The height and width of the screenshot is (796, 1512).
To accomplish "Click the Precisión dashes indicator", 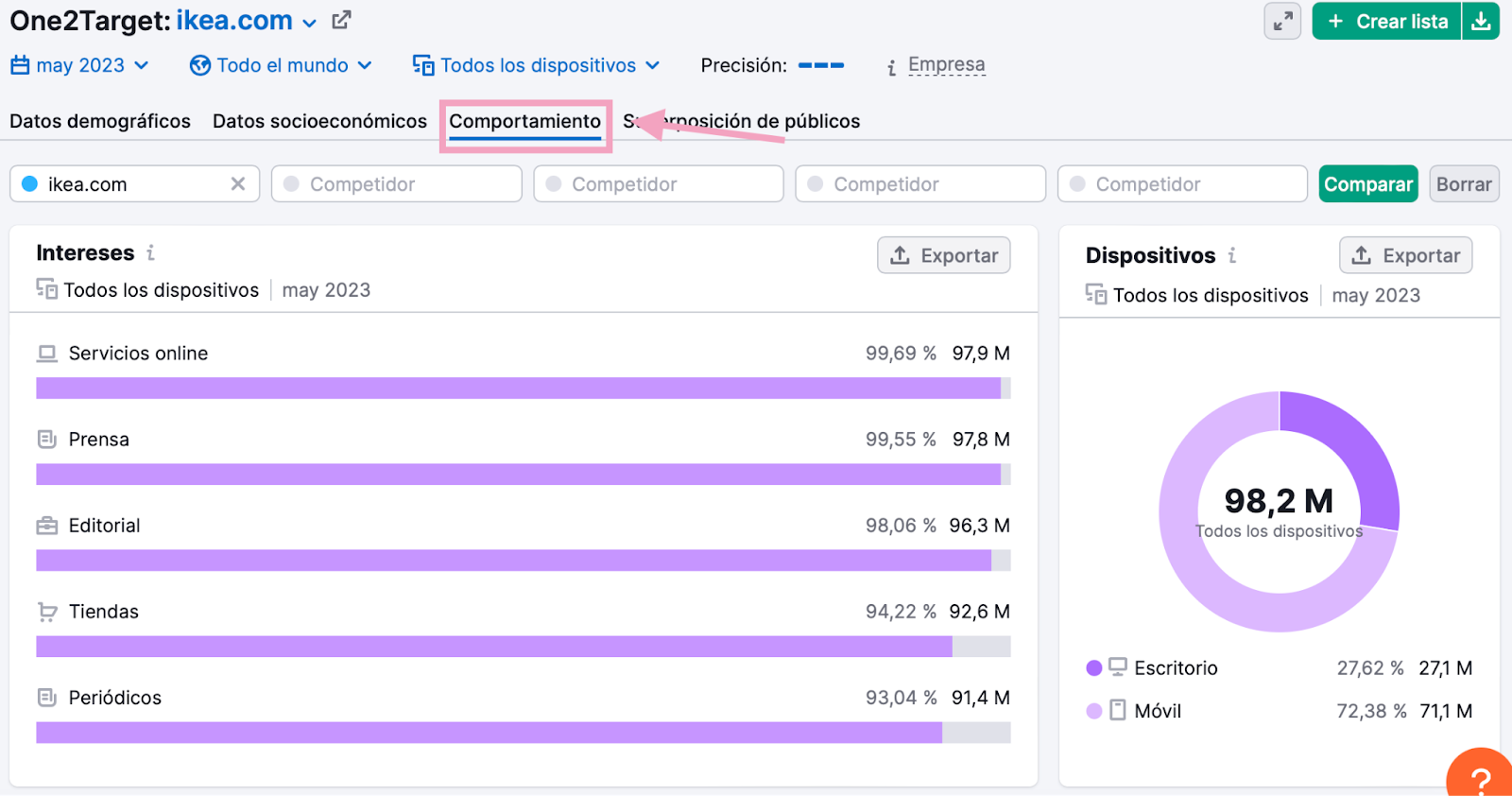I will [821, 65].
